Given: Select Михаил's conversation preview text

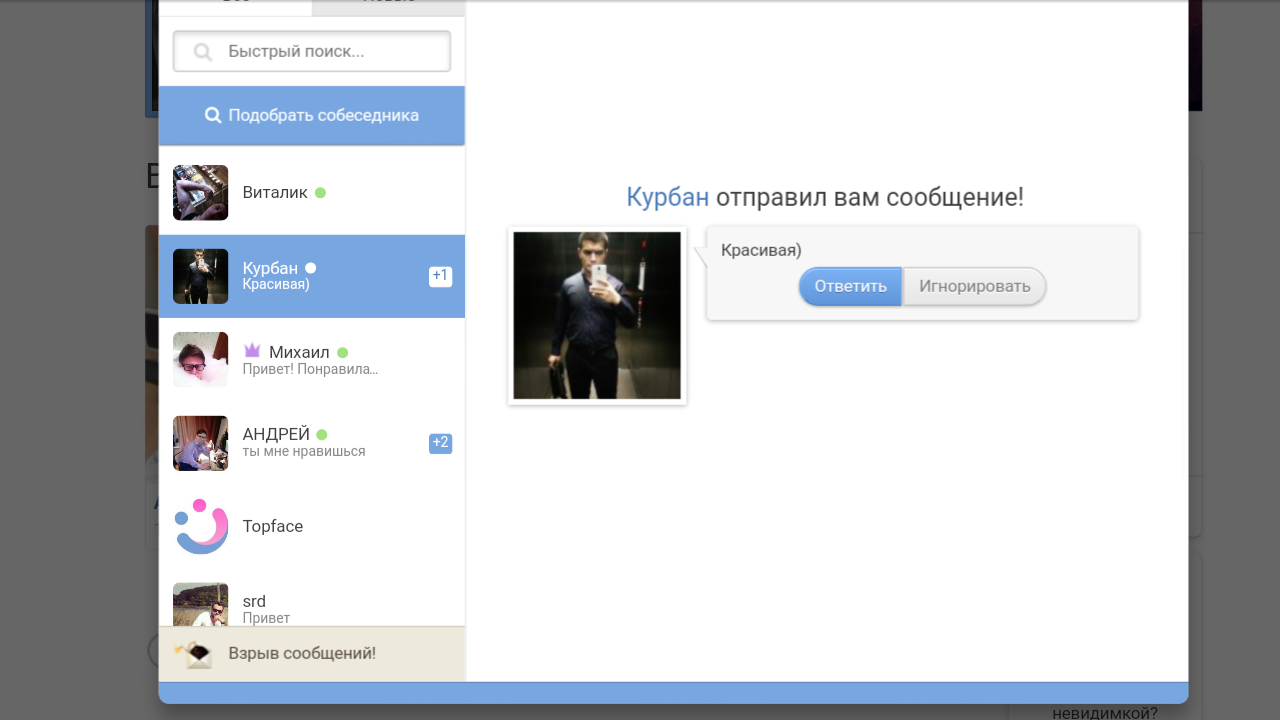Looking at the screenshot, I should (310, 369).
